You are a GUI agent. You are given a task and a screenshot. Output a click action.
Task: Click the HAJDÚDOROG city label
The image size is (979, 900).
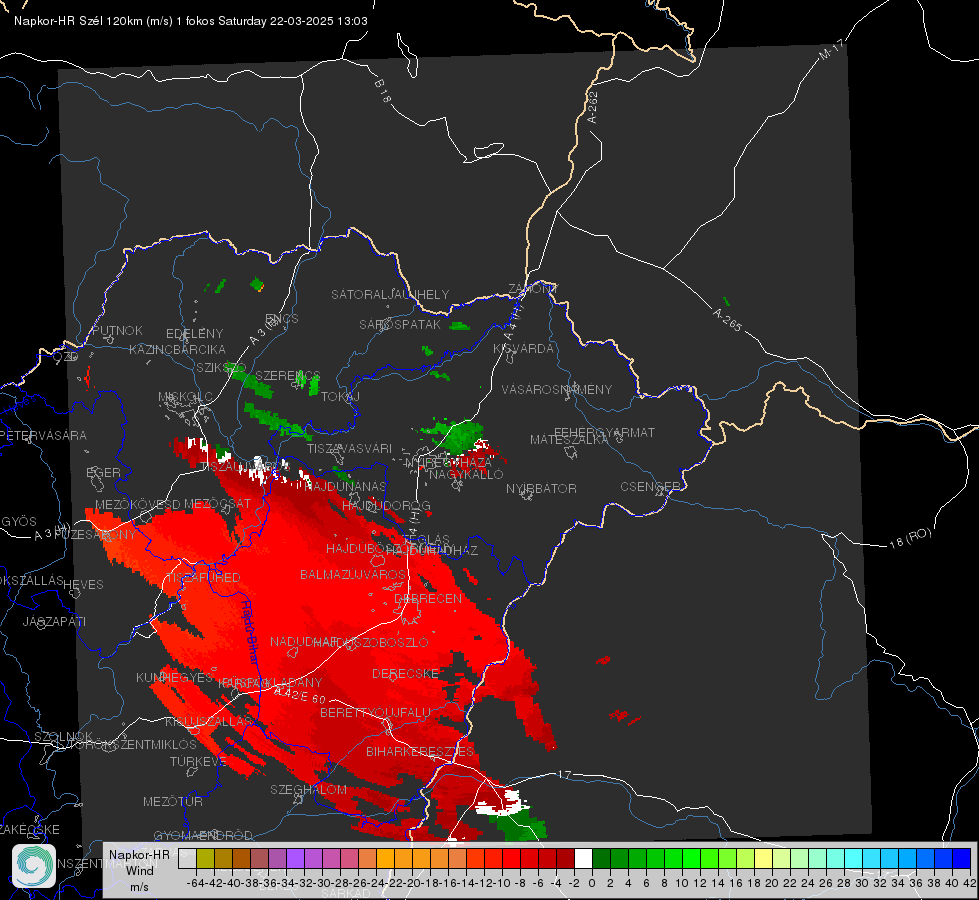click(x=386, y=505)
